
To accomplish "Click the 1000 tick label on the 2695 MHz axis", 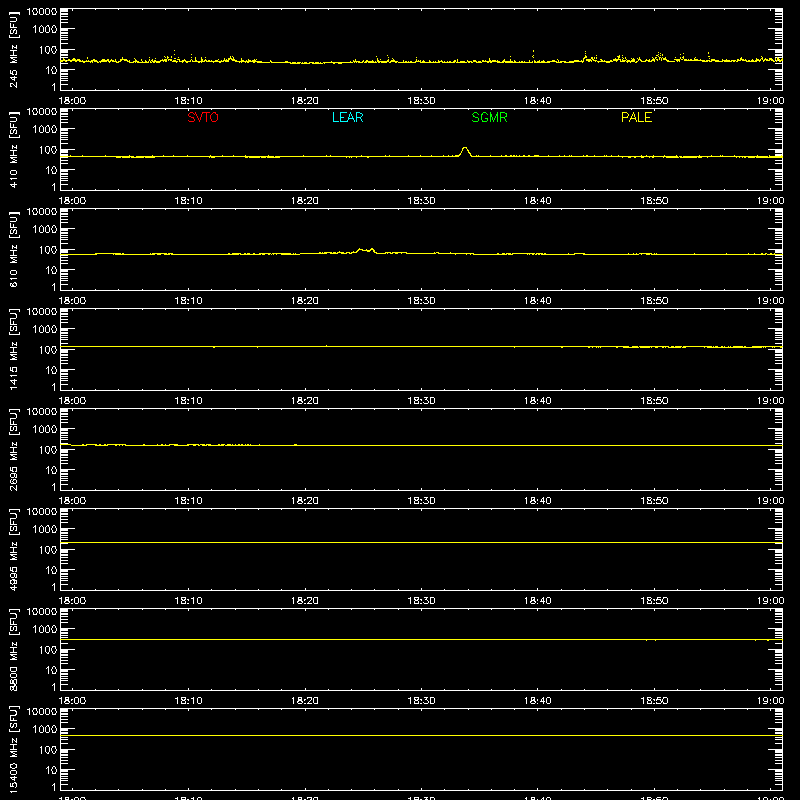I will tap(45, 430).
